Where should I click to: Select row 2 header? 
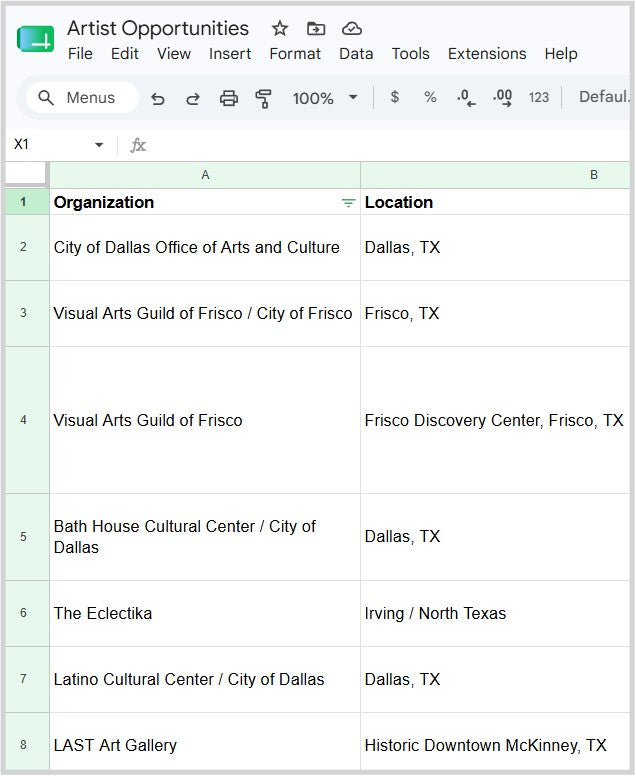pos(27,247)
